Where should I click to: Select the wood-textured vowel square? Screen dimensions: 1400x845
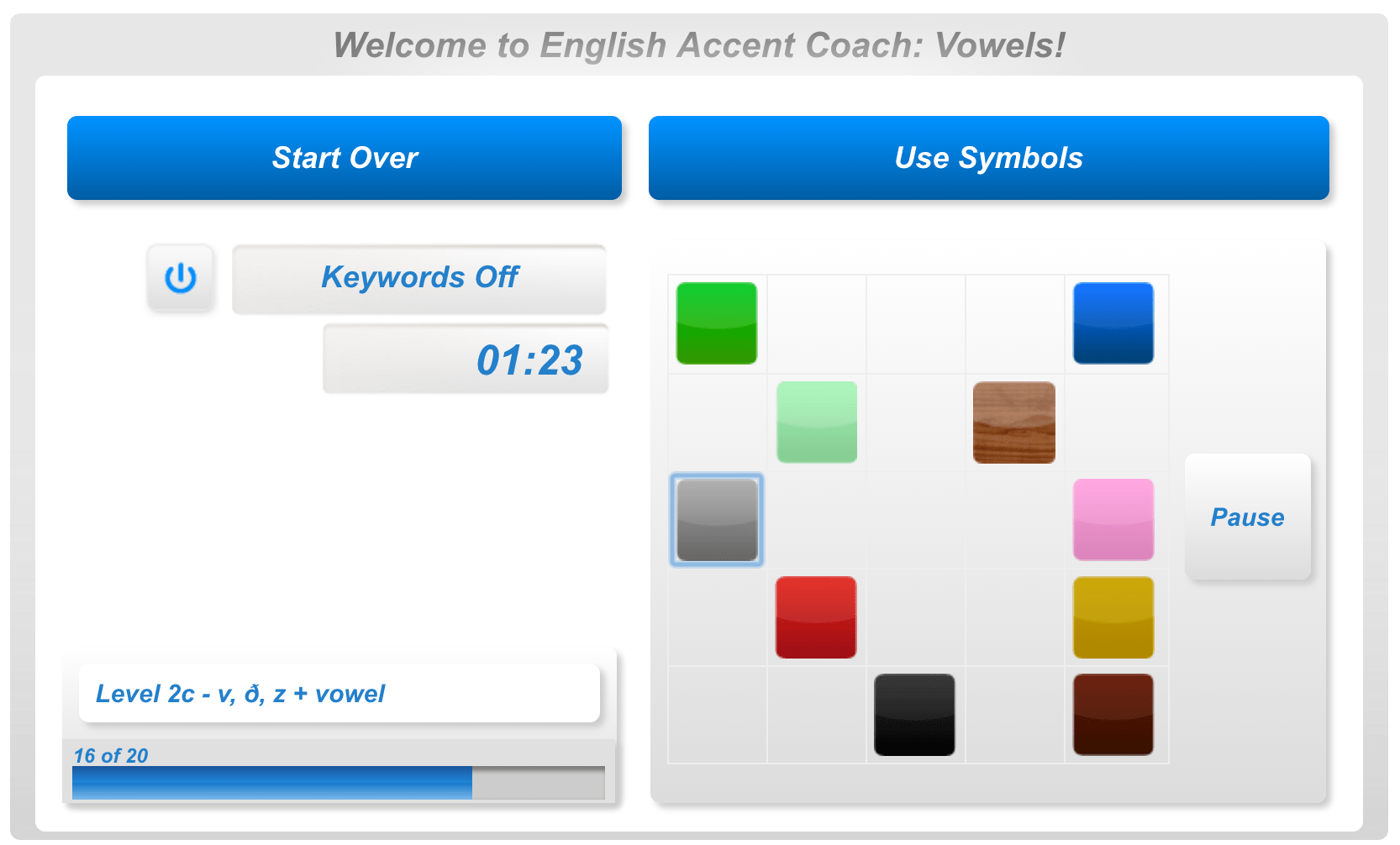1014,422
